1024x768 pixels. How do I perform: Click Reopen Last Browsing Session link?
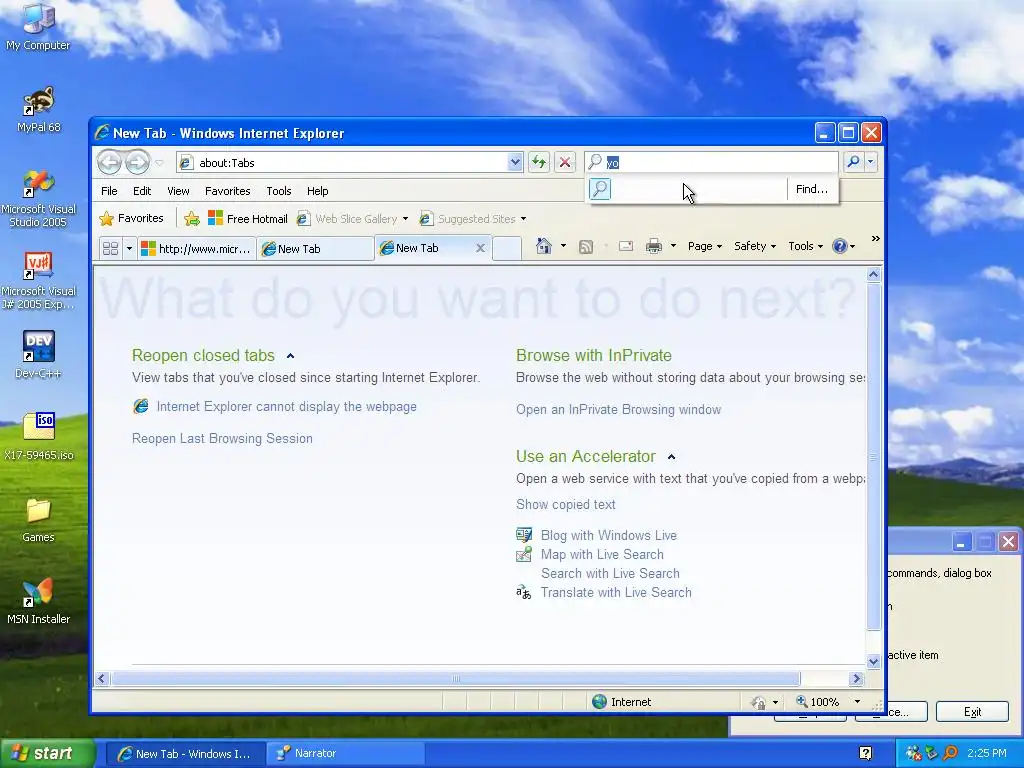pos(222,438)
